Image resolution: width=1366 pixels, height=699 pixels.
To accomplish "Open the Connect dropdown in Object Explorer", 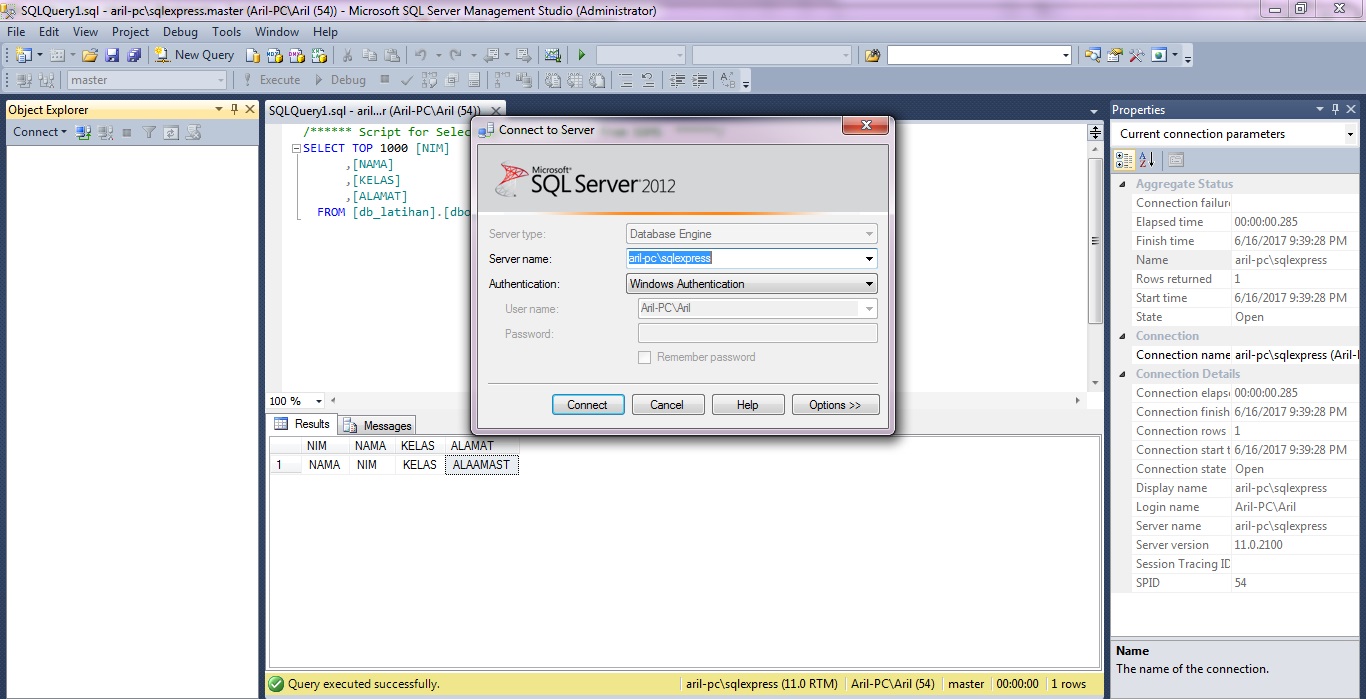I will point(40,132).
